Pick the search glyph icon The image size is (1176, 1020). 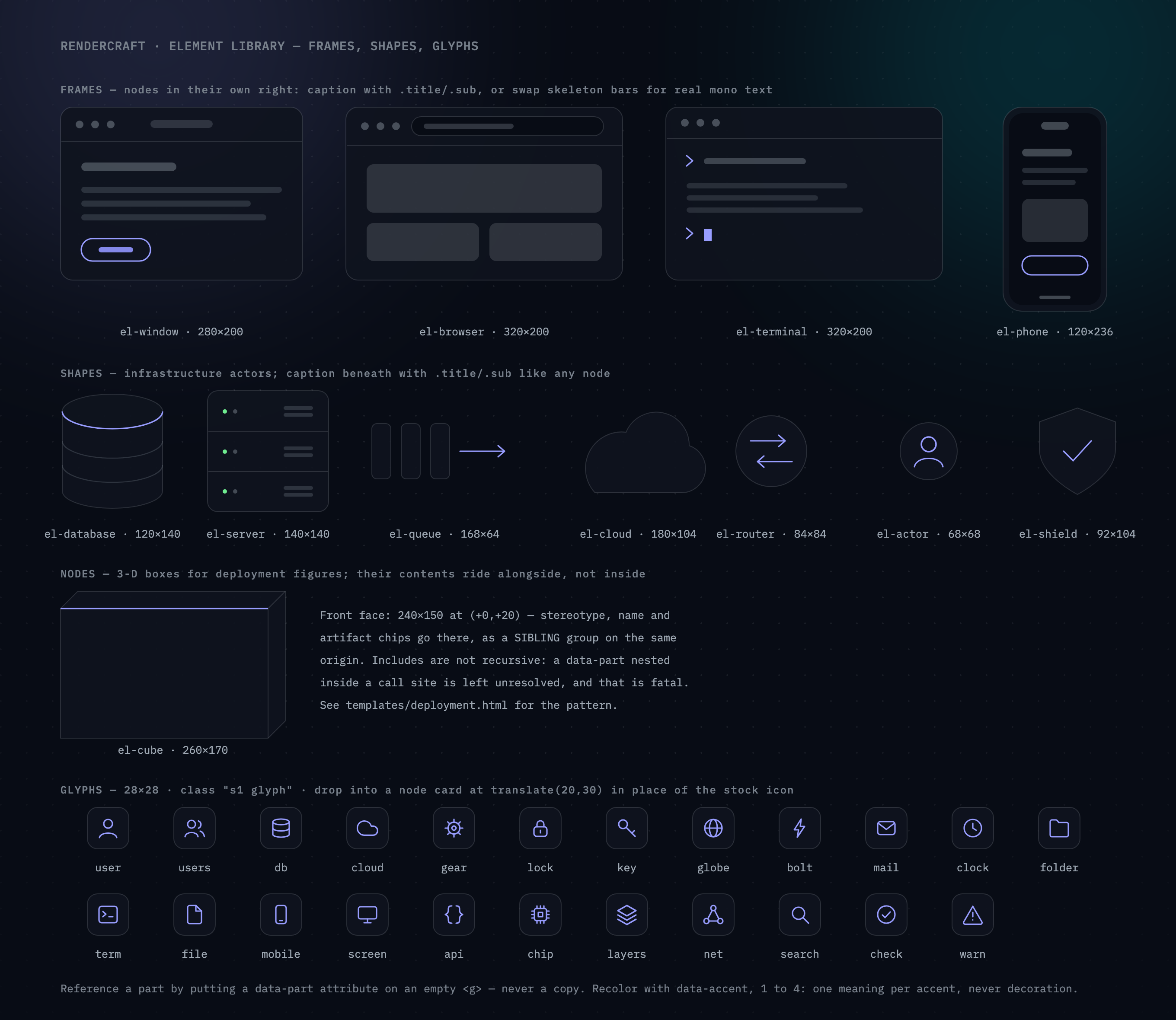pyautogui.click(x=799, y=915)
